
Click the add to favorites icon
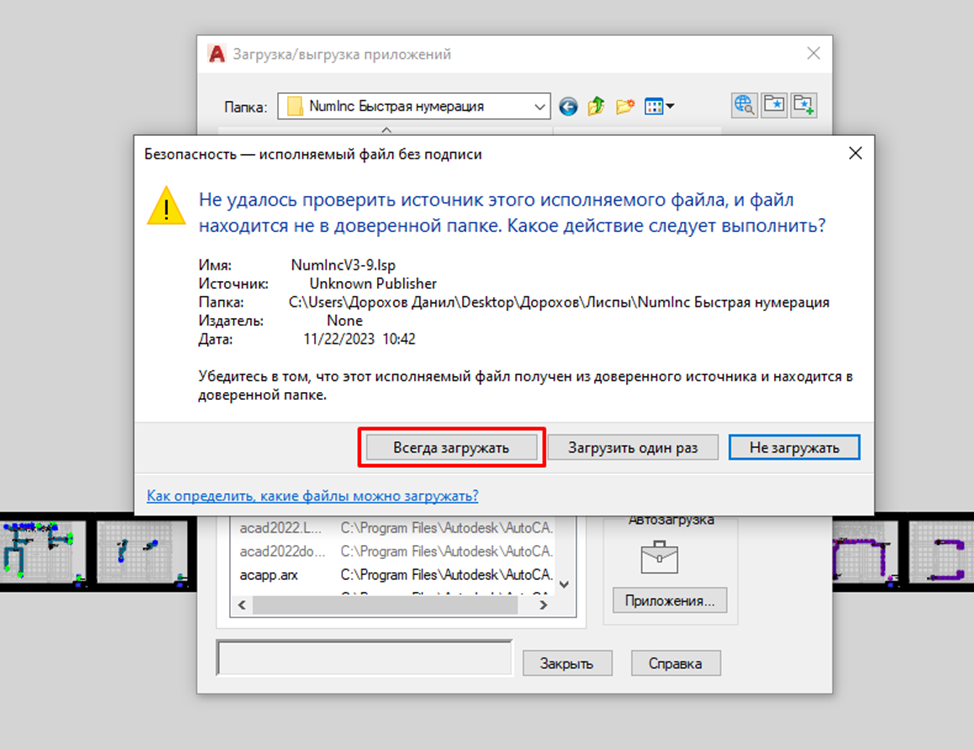804,105
